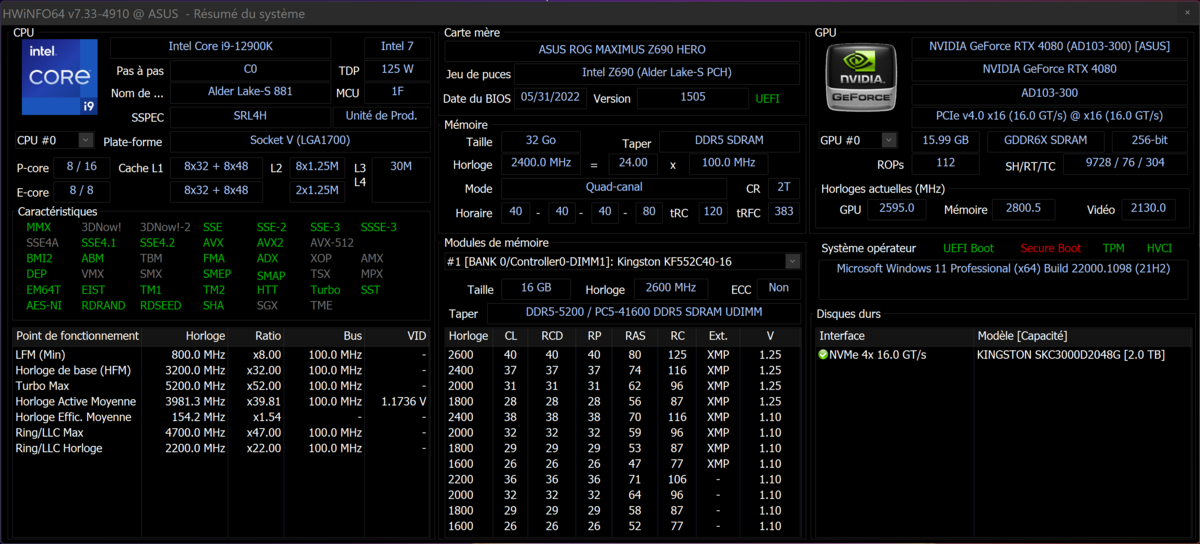The height and width of the screenshot is (544, 1200).
Task: Click the 15.99 GB video memory value
Action: pos(944,140)
